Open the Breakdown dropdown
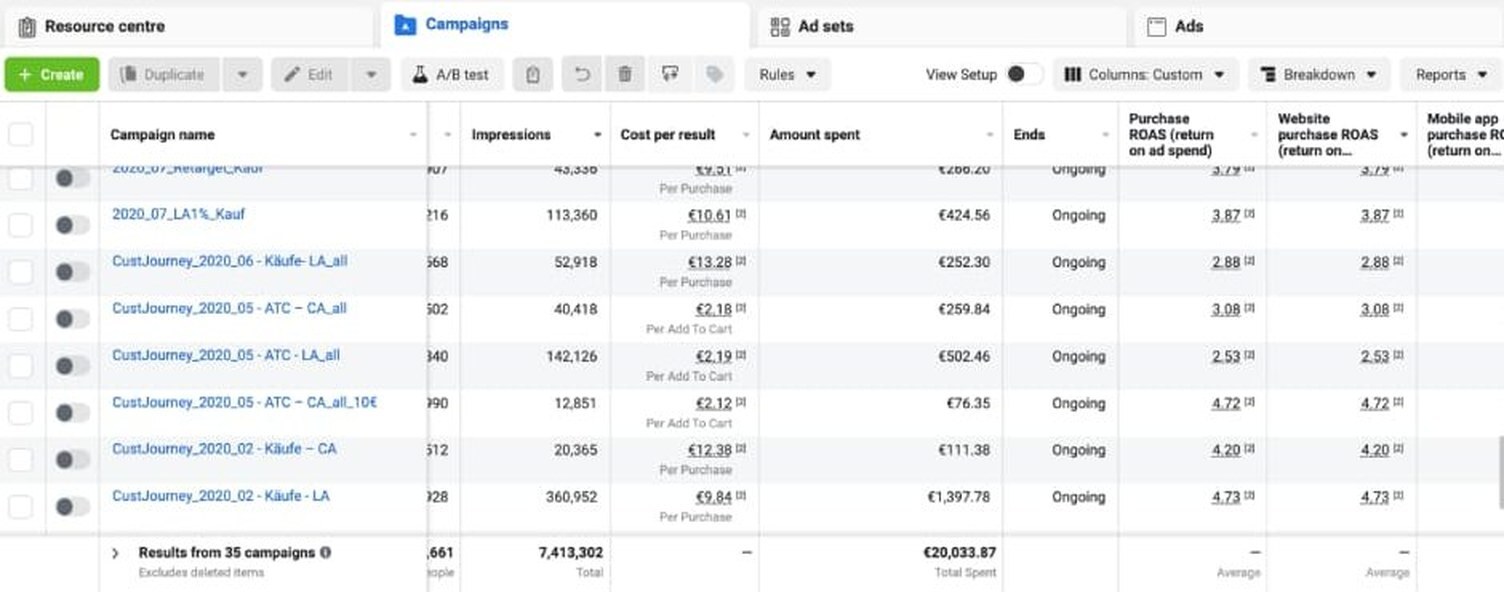Viewport: 1504px width, 592px height. pyautogui.click(x=1319, y=75)
